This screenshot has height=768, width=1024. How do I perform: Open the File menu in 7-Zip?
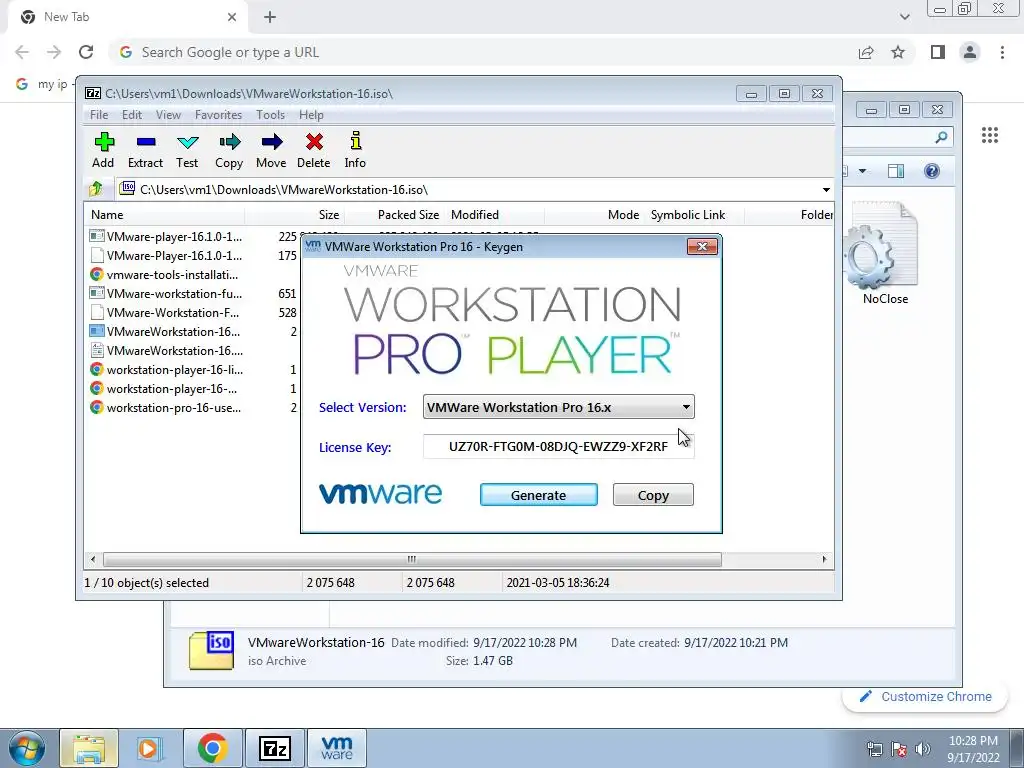pos(99,115)
